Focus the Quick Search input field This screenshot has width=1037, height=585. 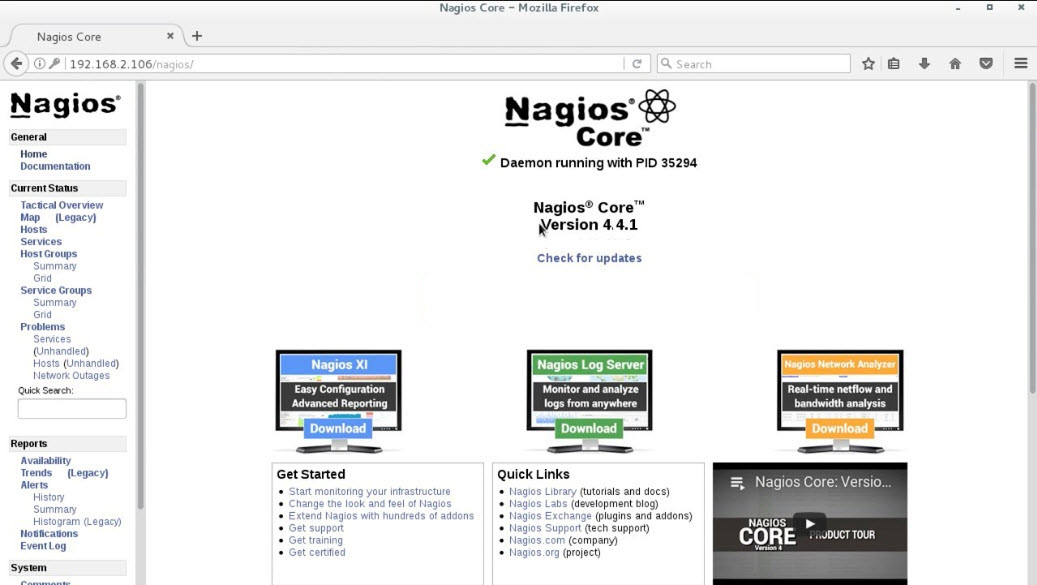pyautogui.click(x=72, y=409)
